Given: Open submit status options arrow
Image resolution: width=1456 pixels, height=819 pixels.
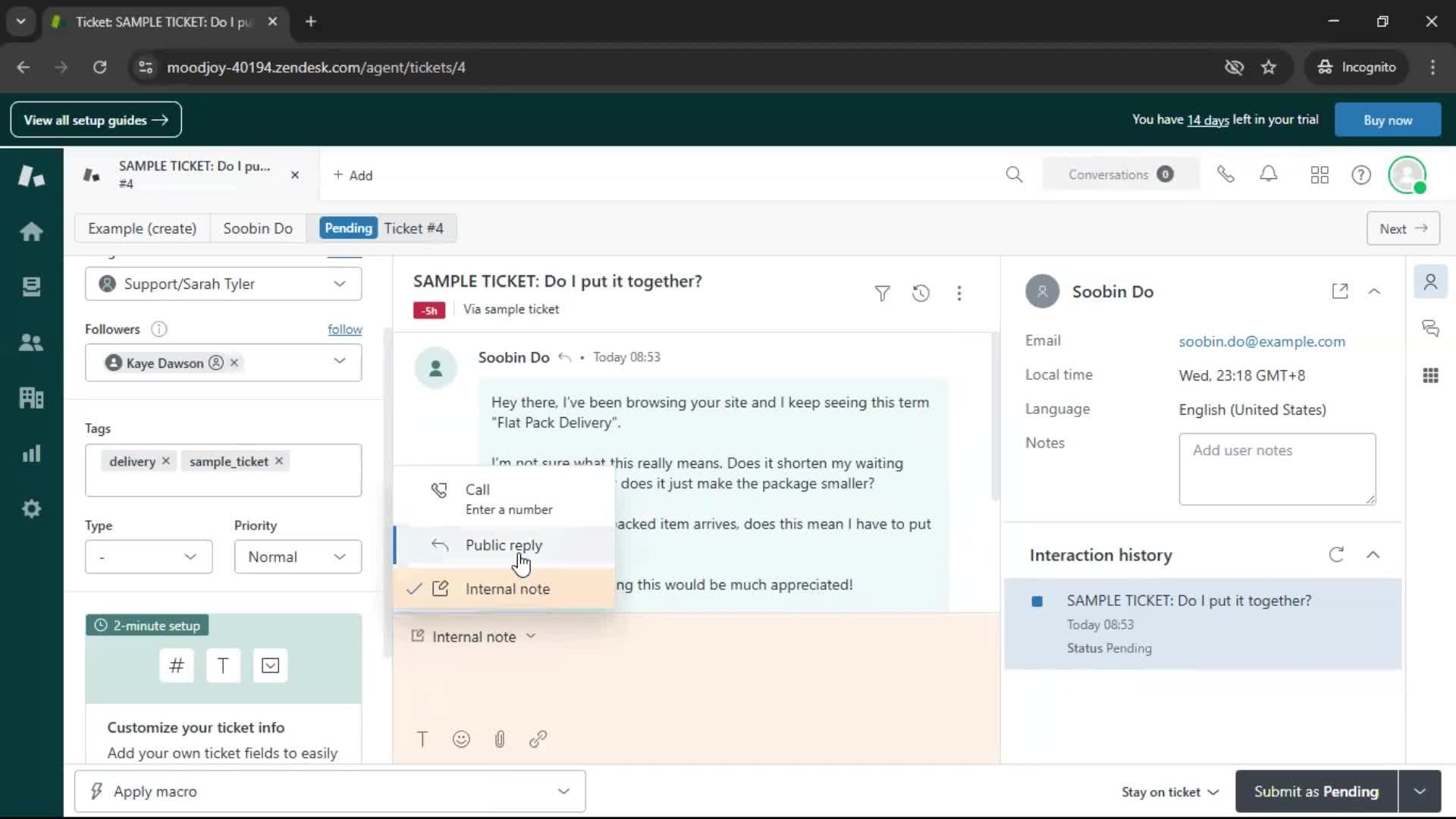Looking at the screenshot, I should tap(1420, 792).
